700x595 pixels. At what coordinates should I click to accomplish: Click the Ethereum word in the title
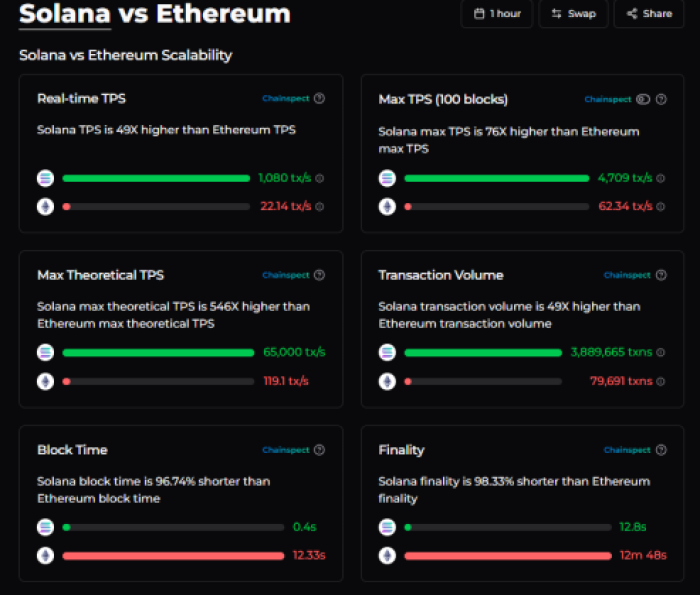(x=223, y=13)
